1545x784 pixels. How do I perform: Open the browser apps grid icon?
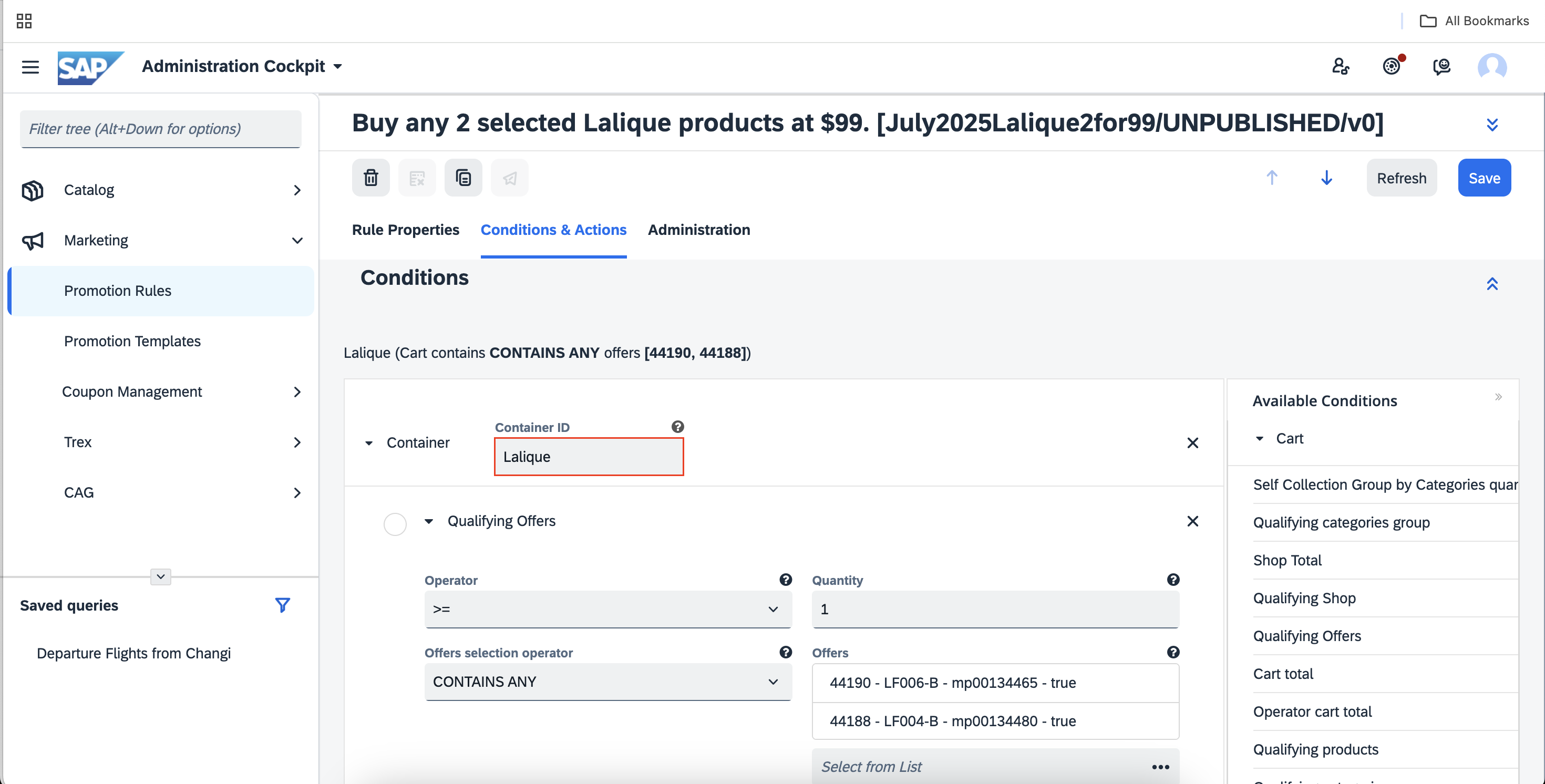click(24, 21)
